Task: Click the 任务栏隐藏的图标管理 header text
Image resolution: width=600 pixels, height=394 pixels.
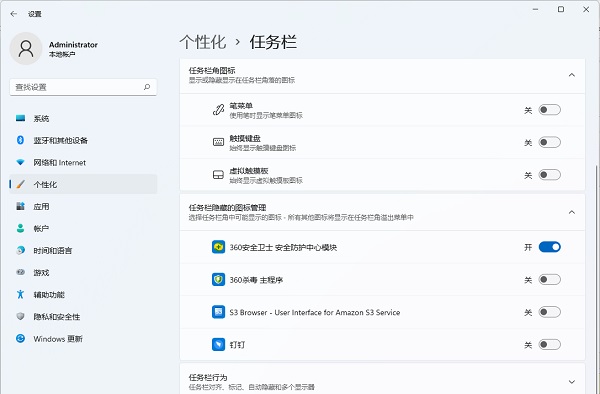Action: 227,207
